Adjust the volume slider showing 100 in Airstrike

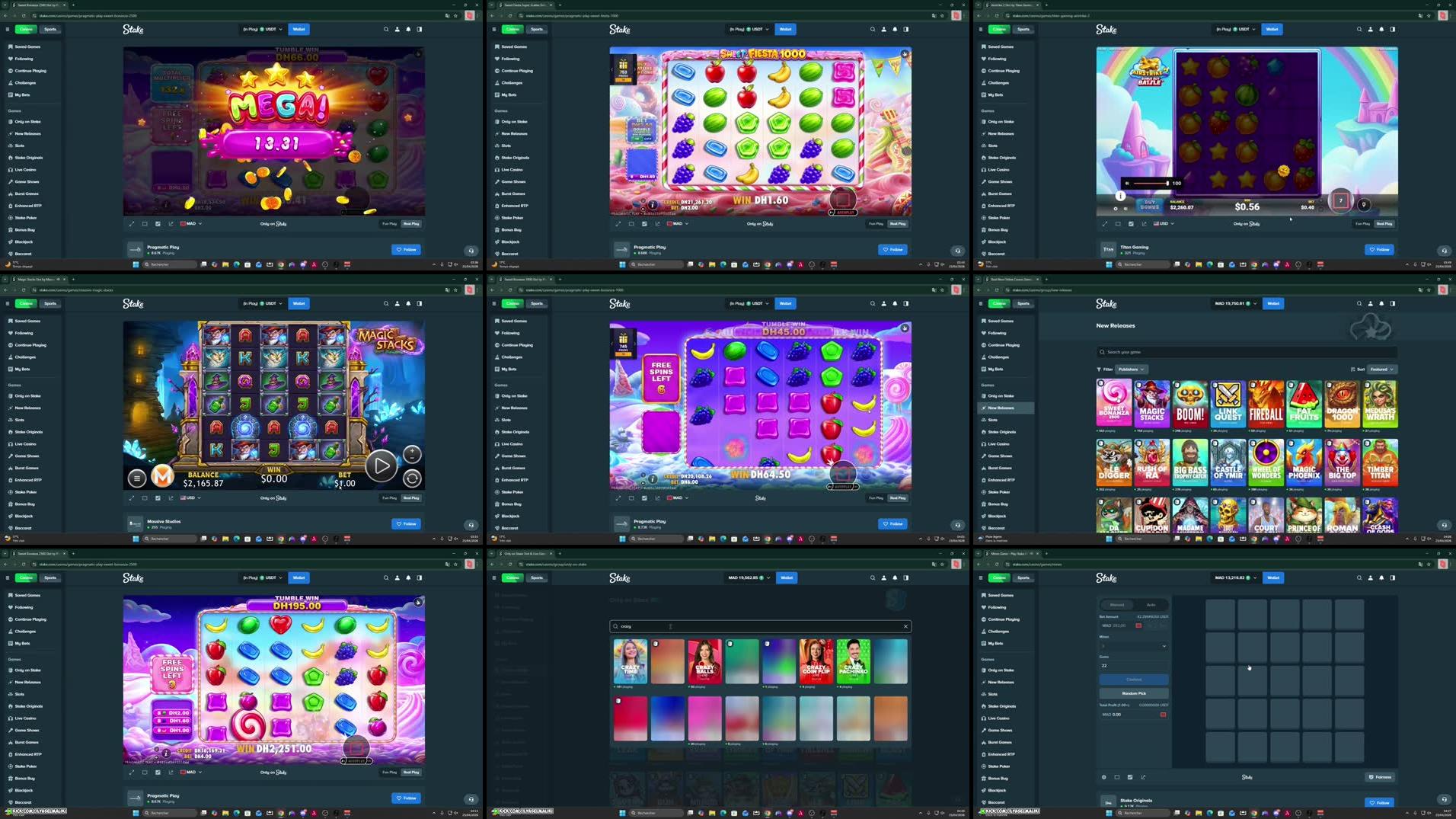click(x=1151, y=184)
